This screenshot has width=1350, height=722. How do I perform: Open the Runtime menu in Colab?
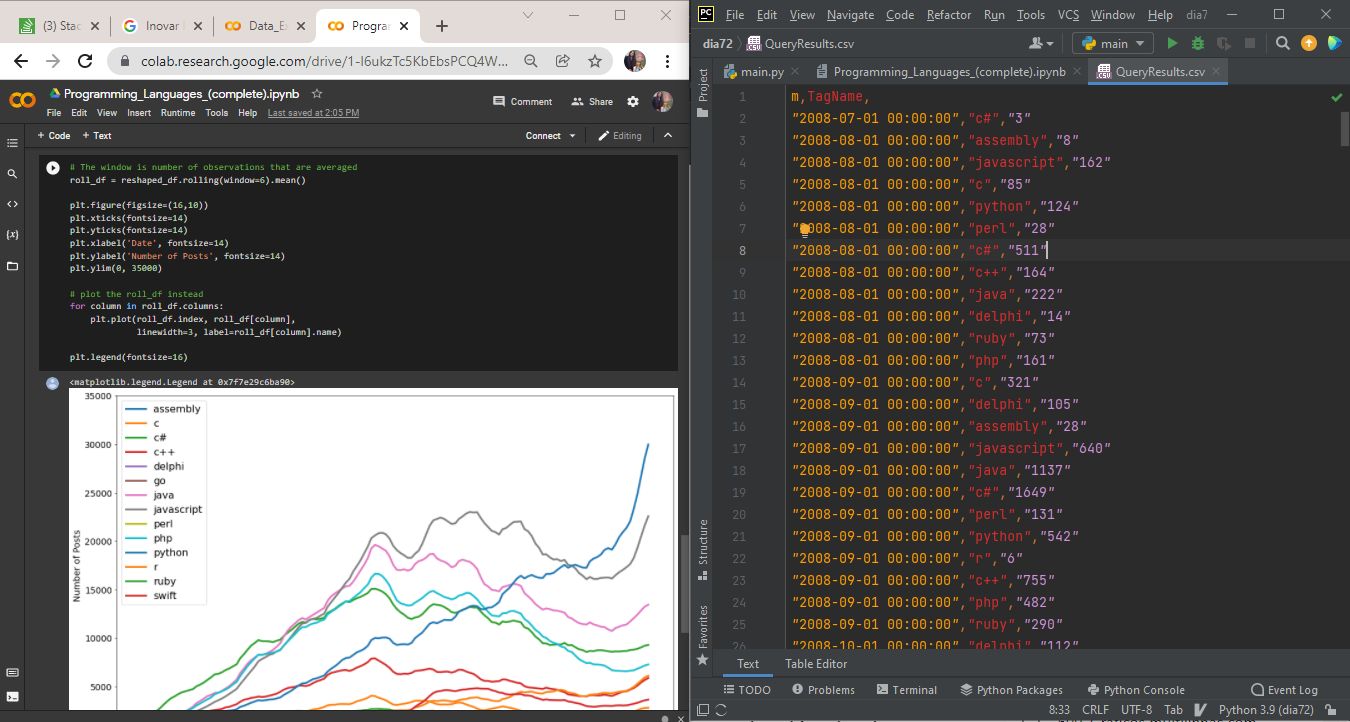coord(178,113)
